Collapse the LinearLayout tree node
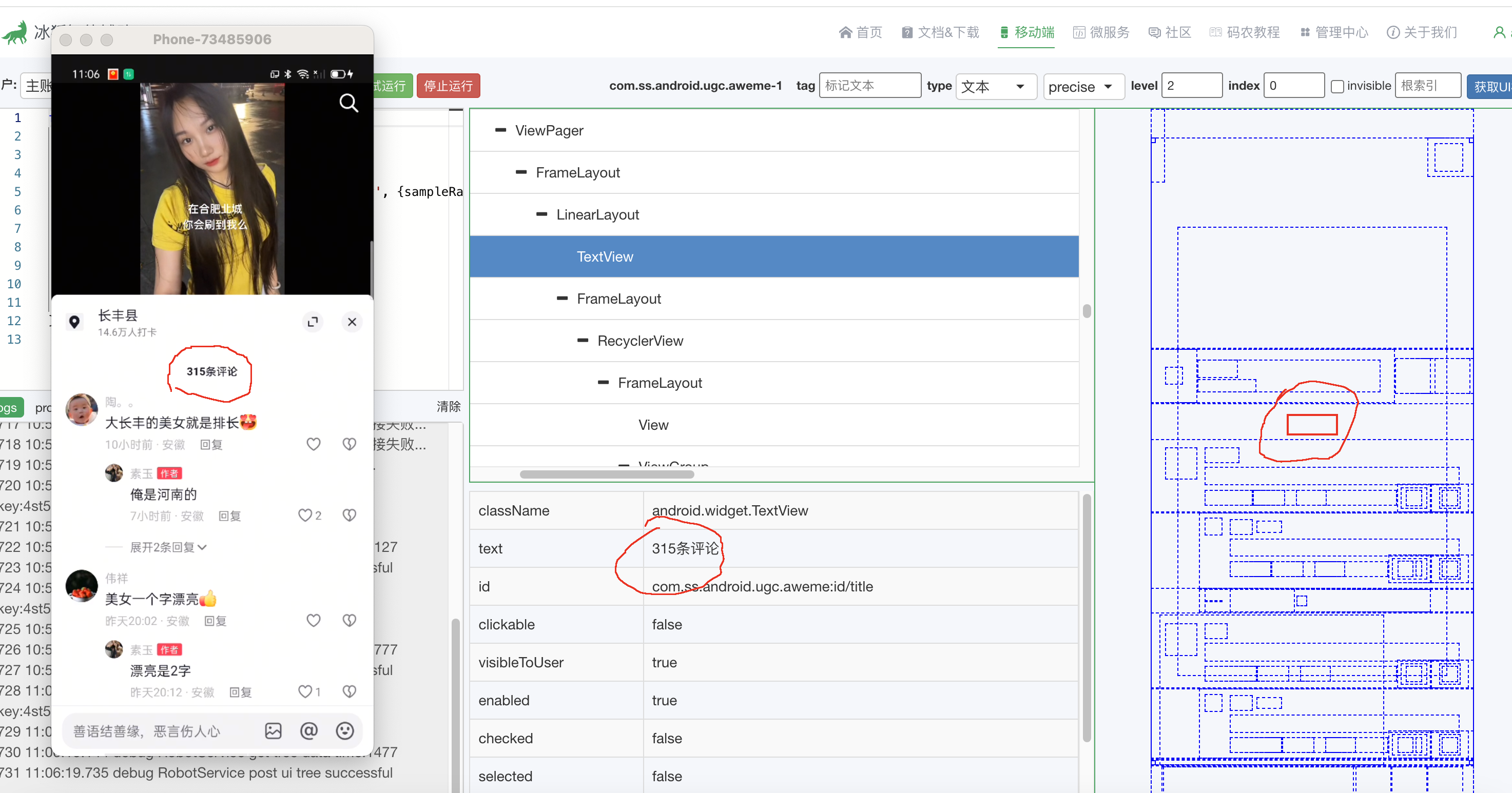The image size is (1512, 793). tap(542, 215)
